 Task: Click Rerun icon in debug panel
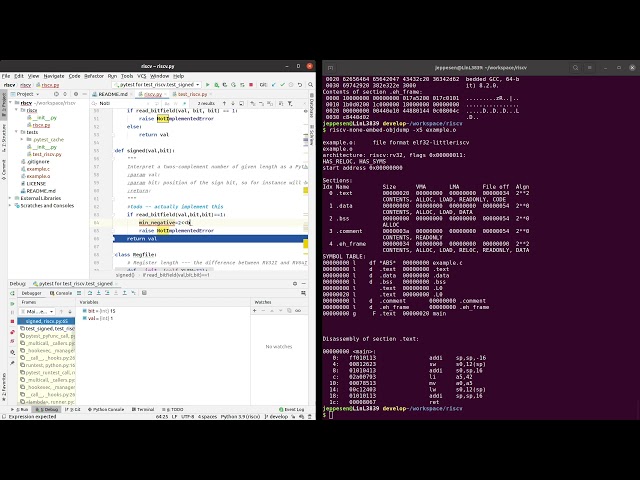[12, 293]
